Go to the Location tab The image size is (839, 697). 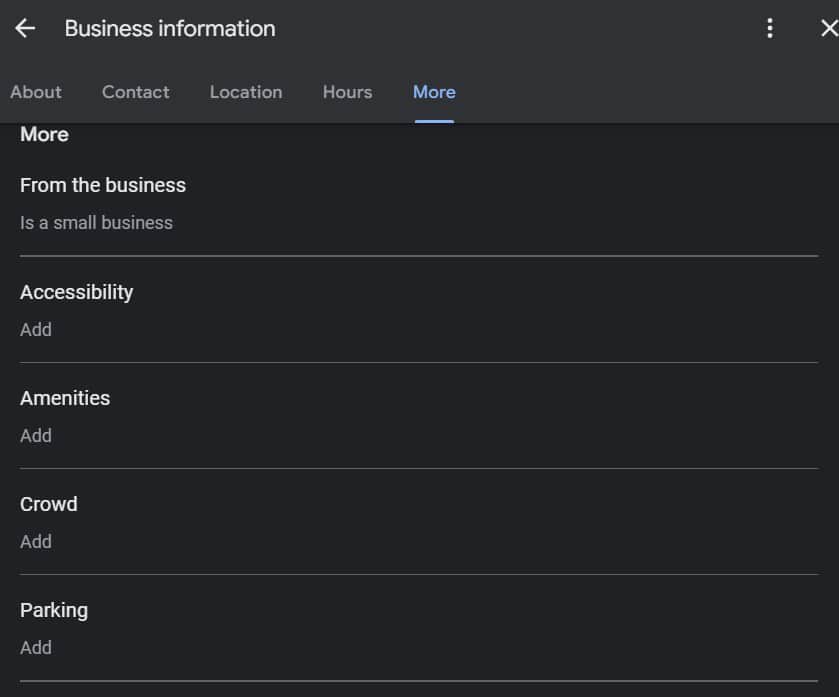pos(246,92)
